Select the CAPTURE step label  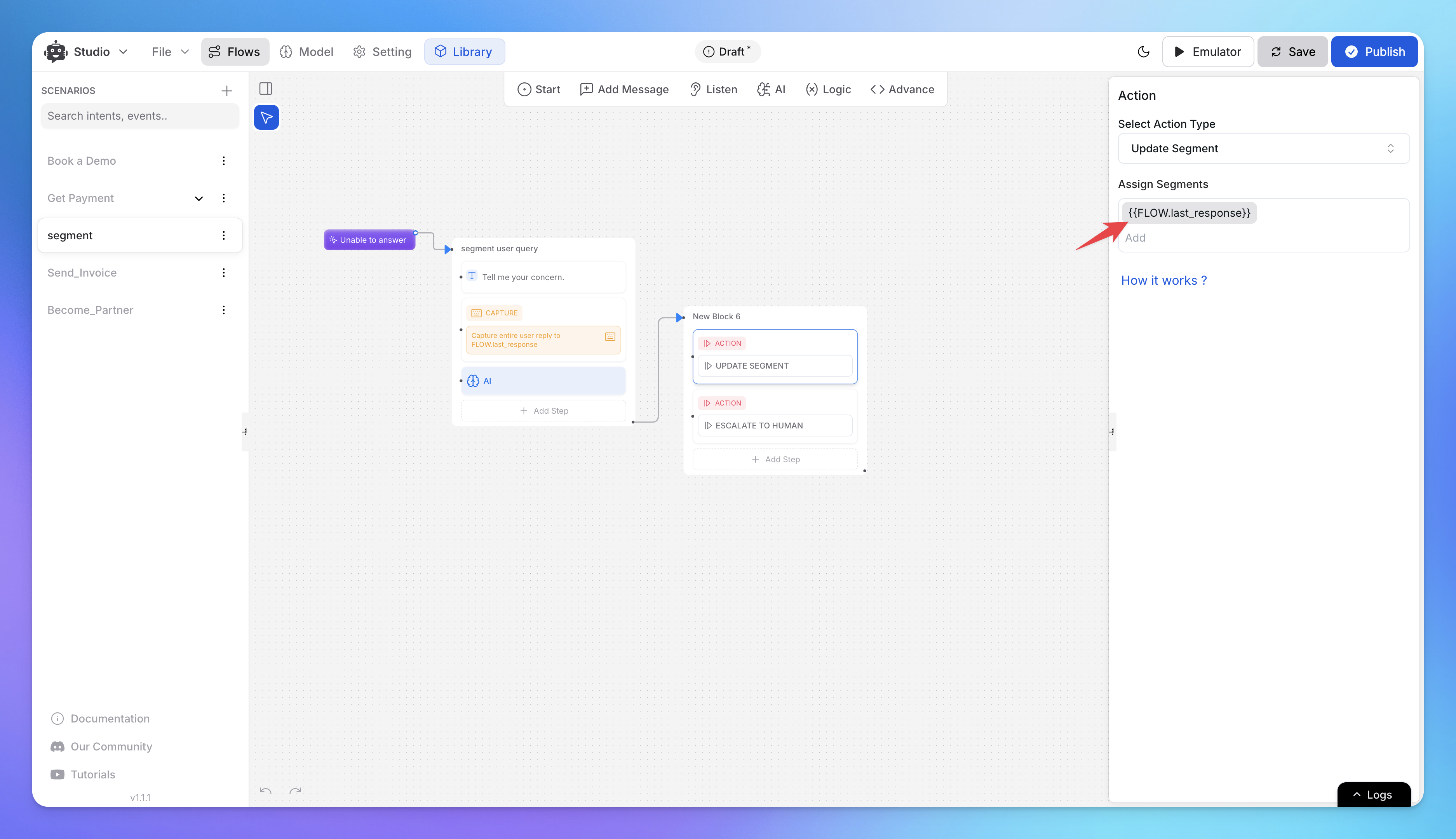(x=495, y=313)
